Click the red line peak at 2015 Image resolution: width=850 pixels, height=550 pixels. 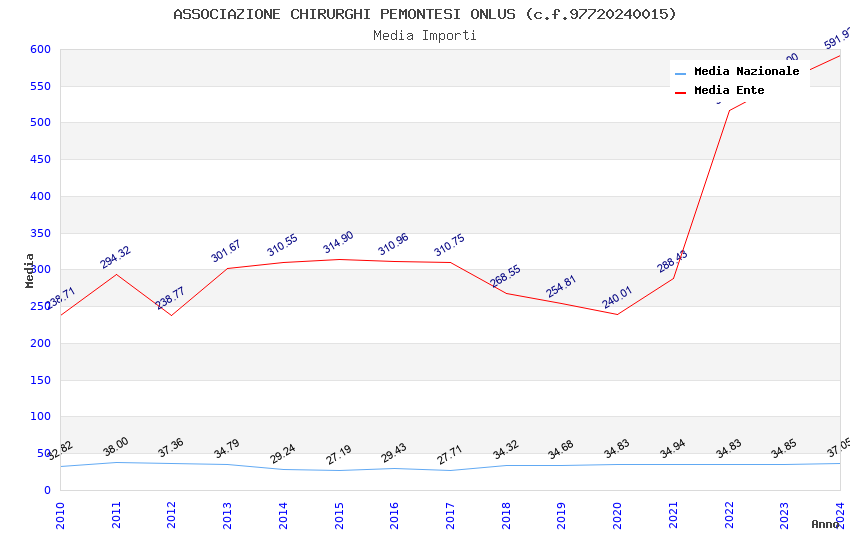339,259
